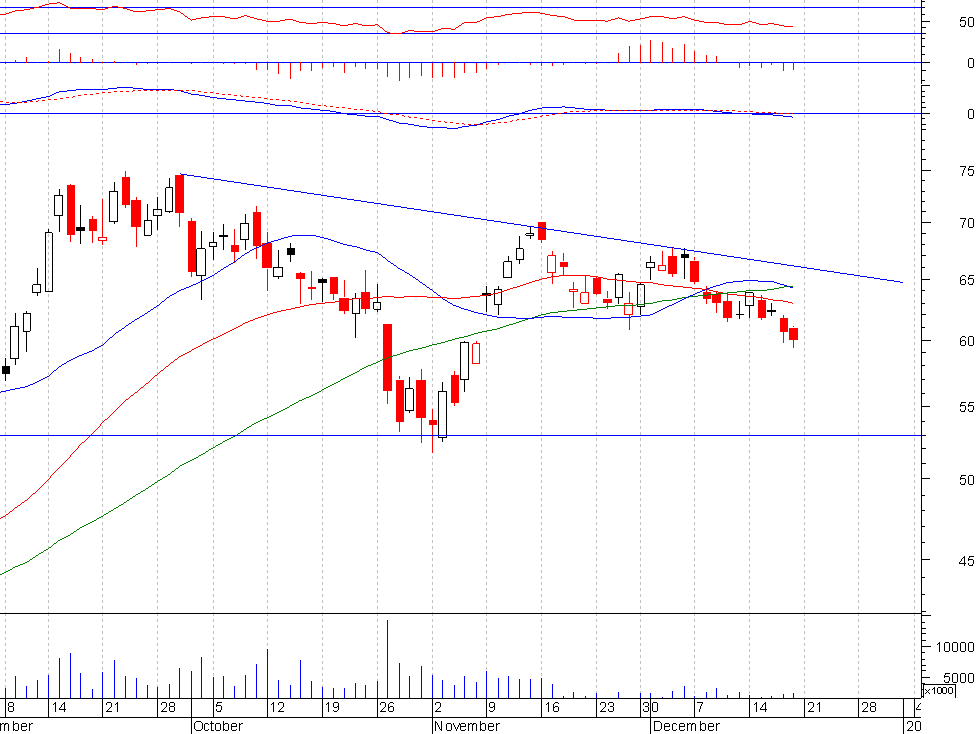Click the date label 16 in November

551,707
